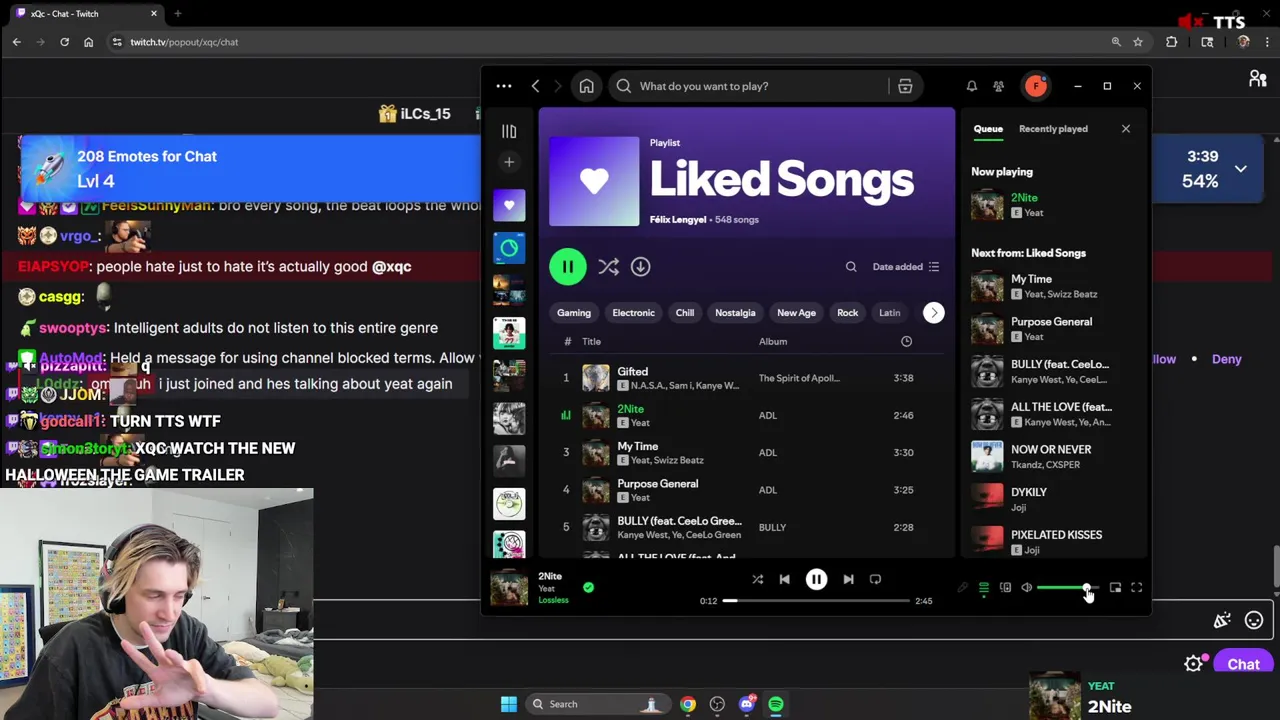Open Browse icon in Spotify search bar

point(905,86)
